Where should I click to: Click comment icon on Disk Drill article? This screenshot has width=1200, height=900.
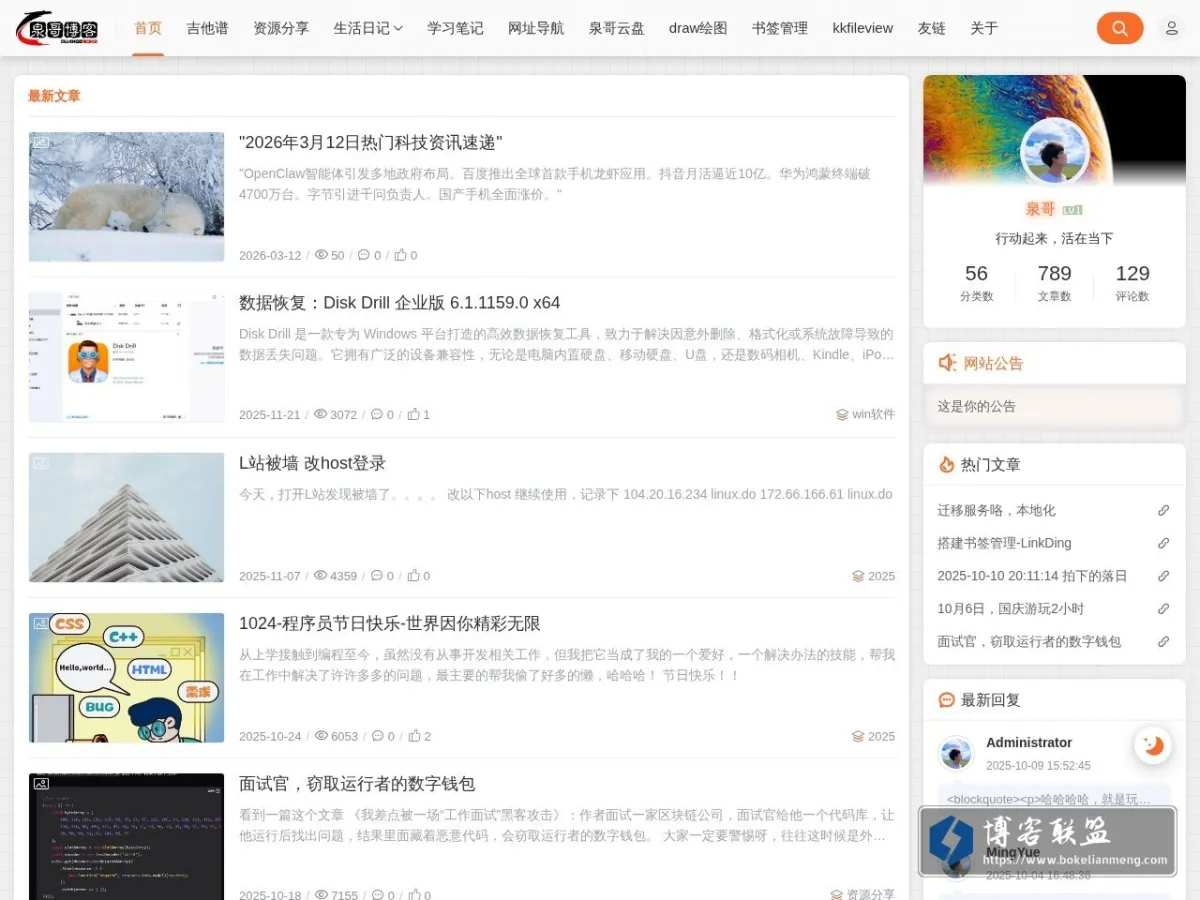pyautogui.click(x=377, y=414)
